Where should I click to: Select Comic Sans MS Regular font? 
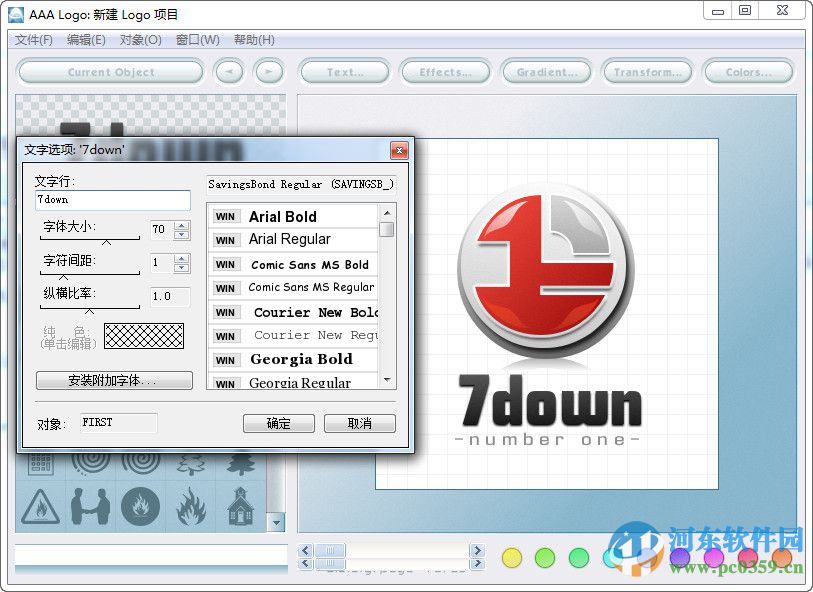click(293, 288)
